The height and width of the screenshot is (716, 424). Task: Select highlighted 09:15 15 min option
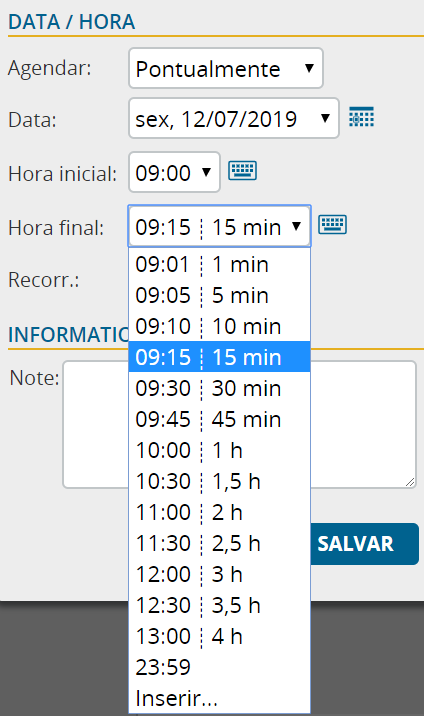coord(220,357)
